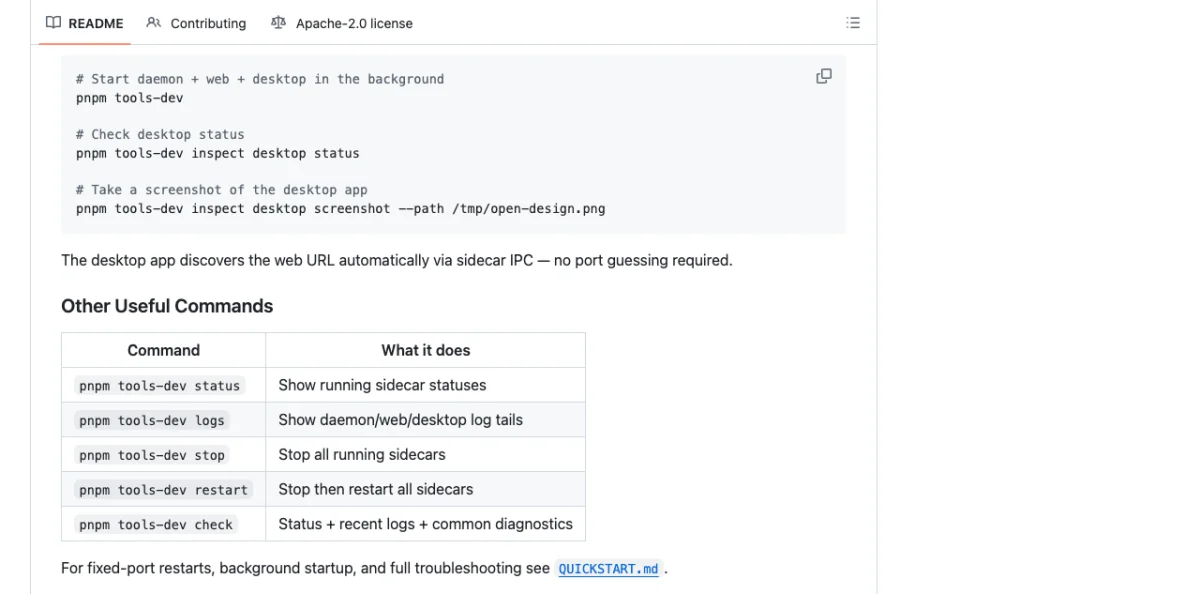
Task: Click the '# Check desktop status' comment line
Action: (160, 134)
